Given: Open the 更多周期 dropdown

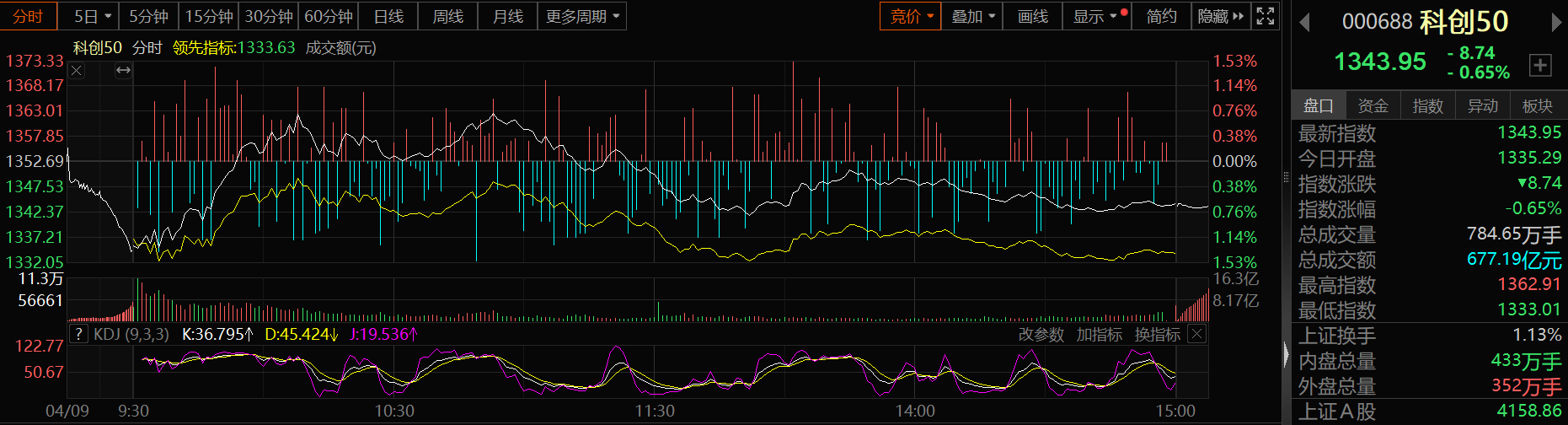Looking at the screenshot, I should coord(582,16).
